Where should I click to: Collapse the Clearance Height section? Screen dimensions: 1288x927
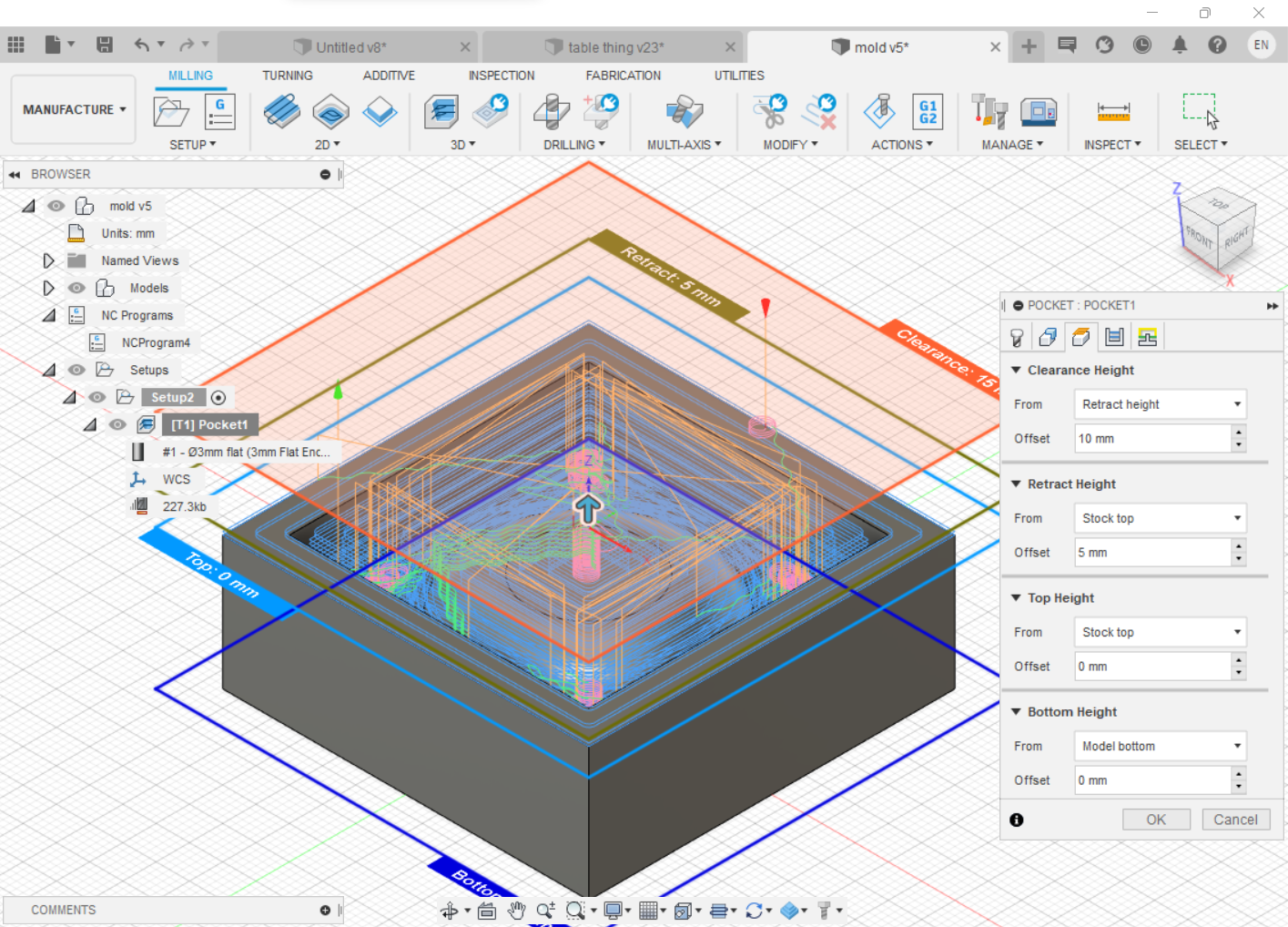[1016, 370]
